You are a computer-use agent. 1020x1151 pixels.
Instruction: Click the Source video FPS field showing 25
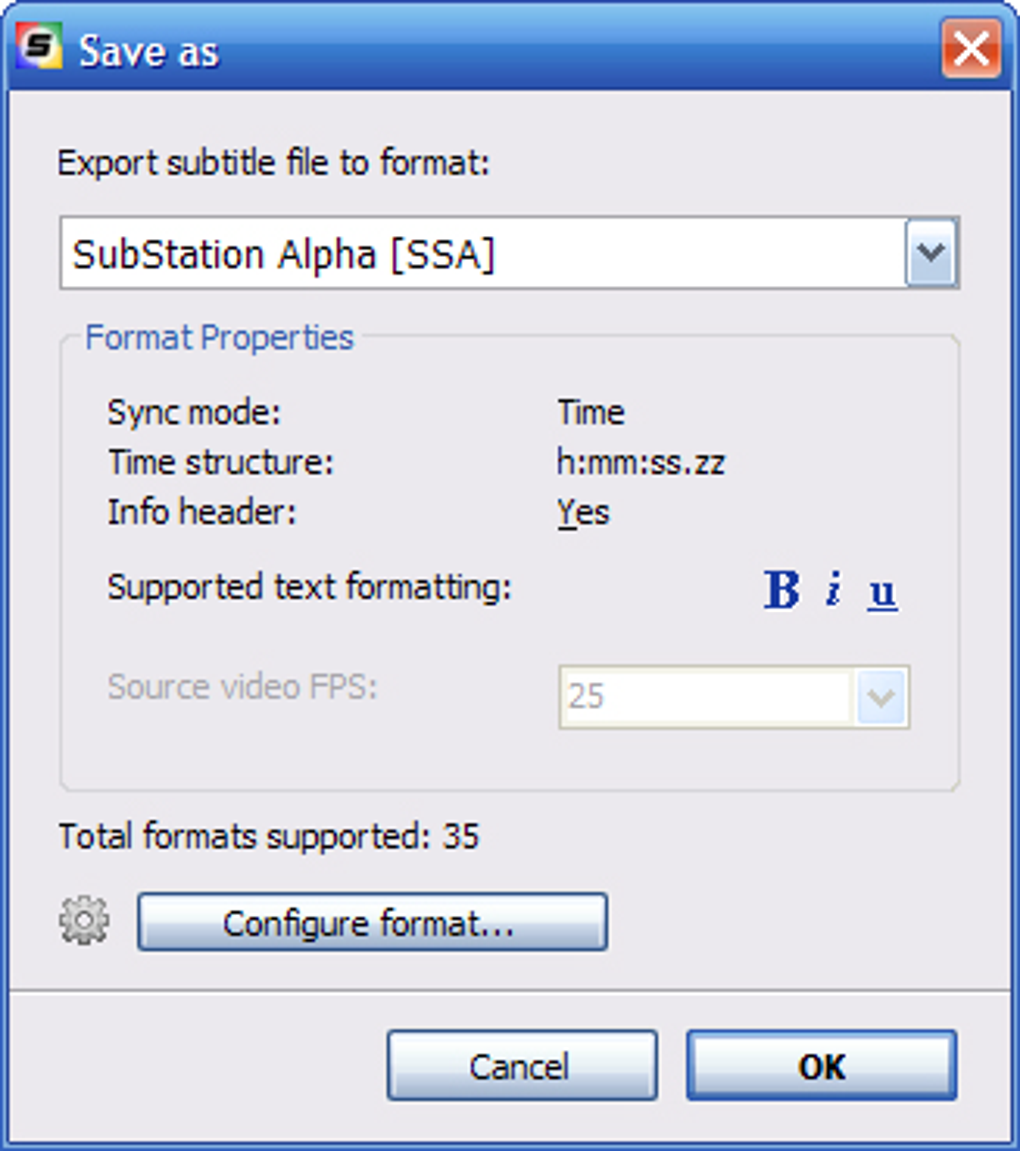[x=705, y=697]
